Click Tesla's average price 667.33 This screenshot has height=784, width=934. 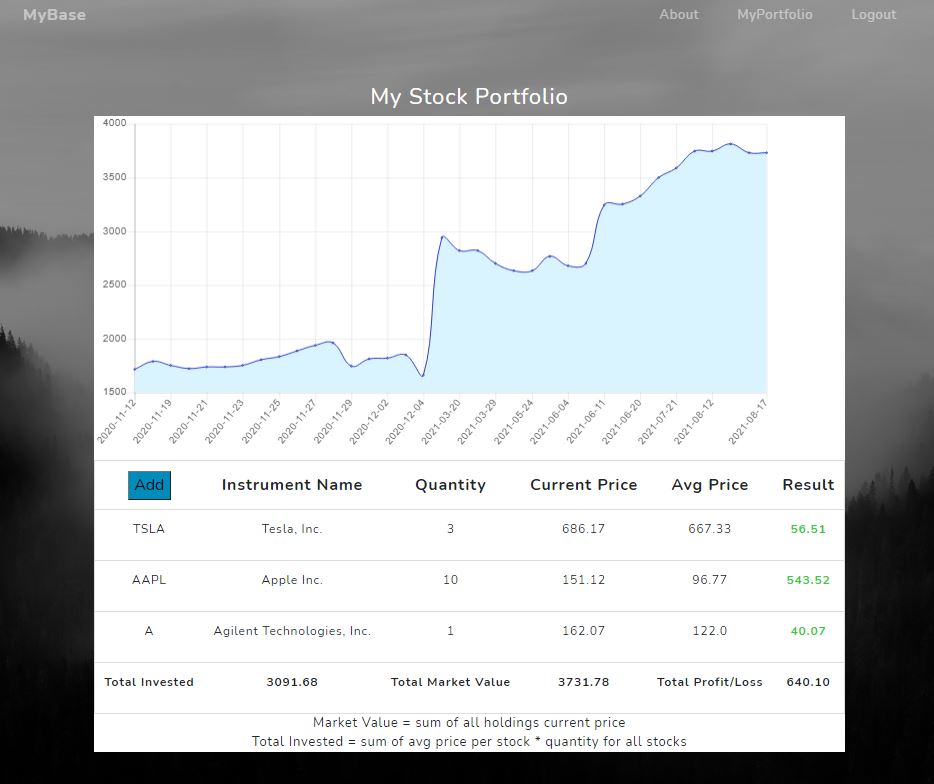coord(709,529)
